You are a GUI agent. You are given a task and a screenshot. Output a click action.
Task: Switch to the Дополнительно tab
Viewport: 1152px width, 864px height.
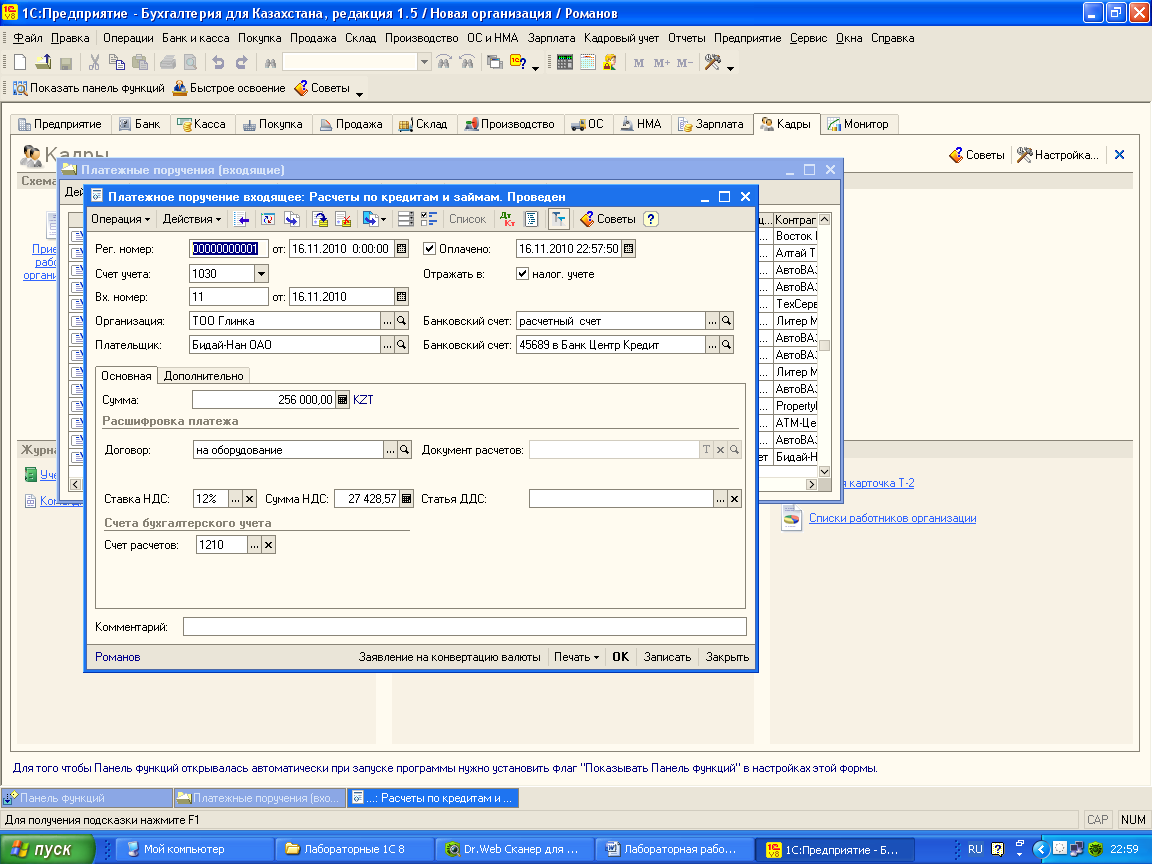point(204,375)
